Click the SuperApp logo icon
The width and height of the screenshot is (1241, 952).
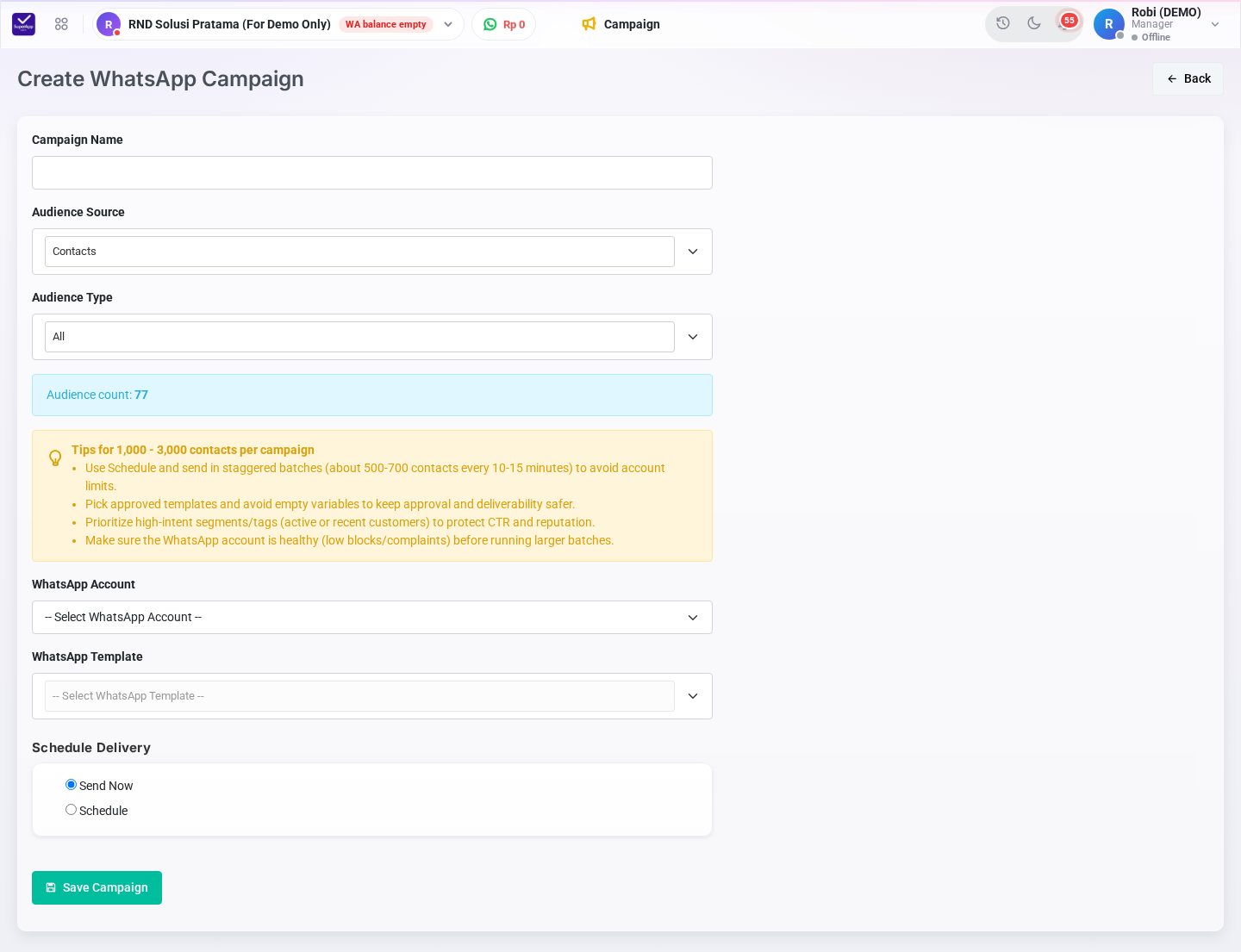tap(24, 24)
